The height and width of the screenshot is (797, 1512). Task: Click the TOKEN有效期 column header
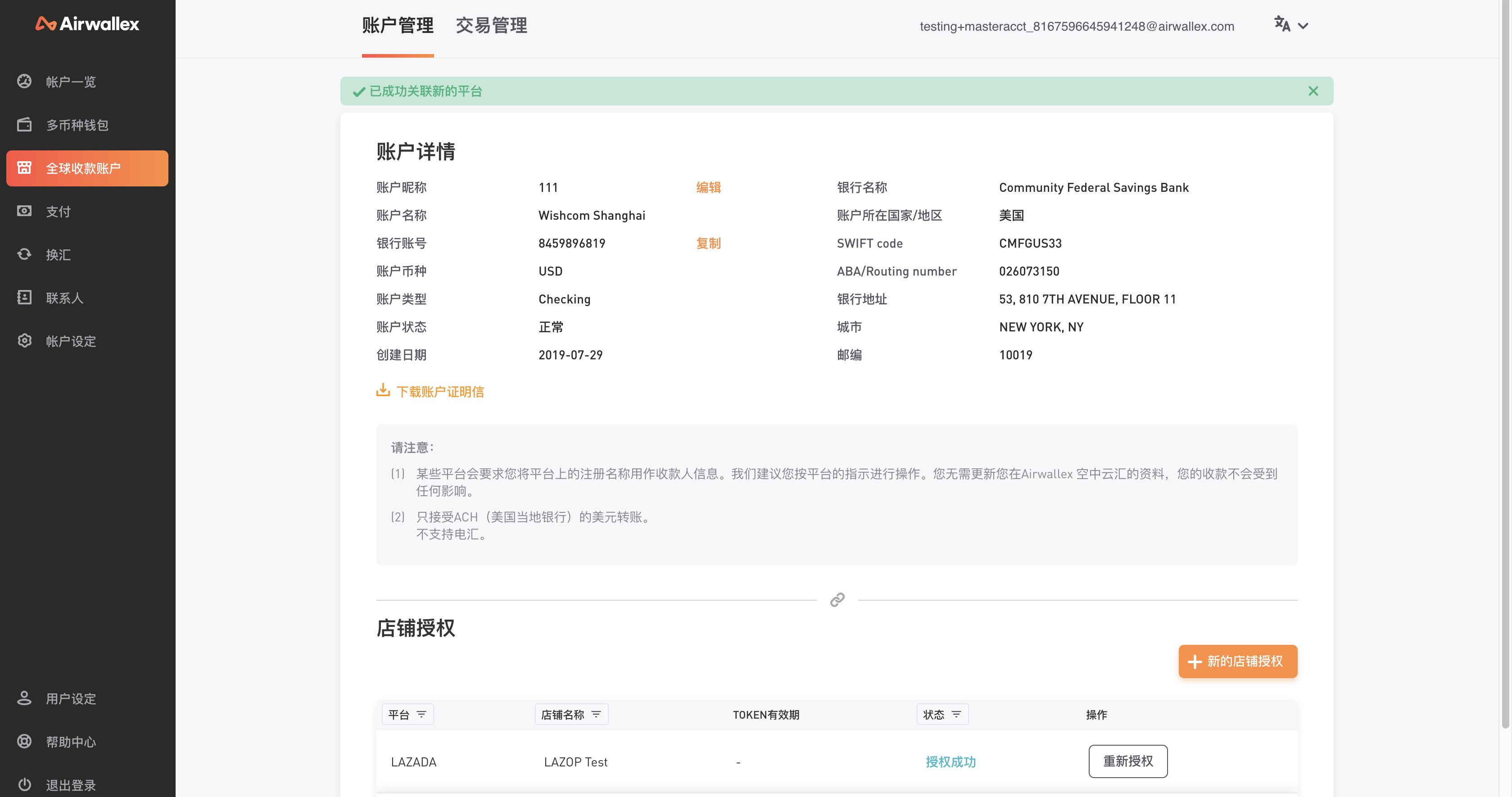click(x=766, y=714)
